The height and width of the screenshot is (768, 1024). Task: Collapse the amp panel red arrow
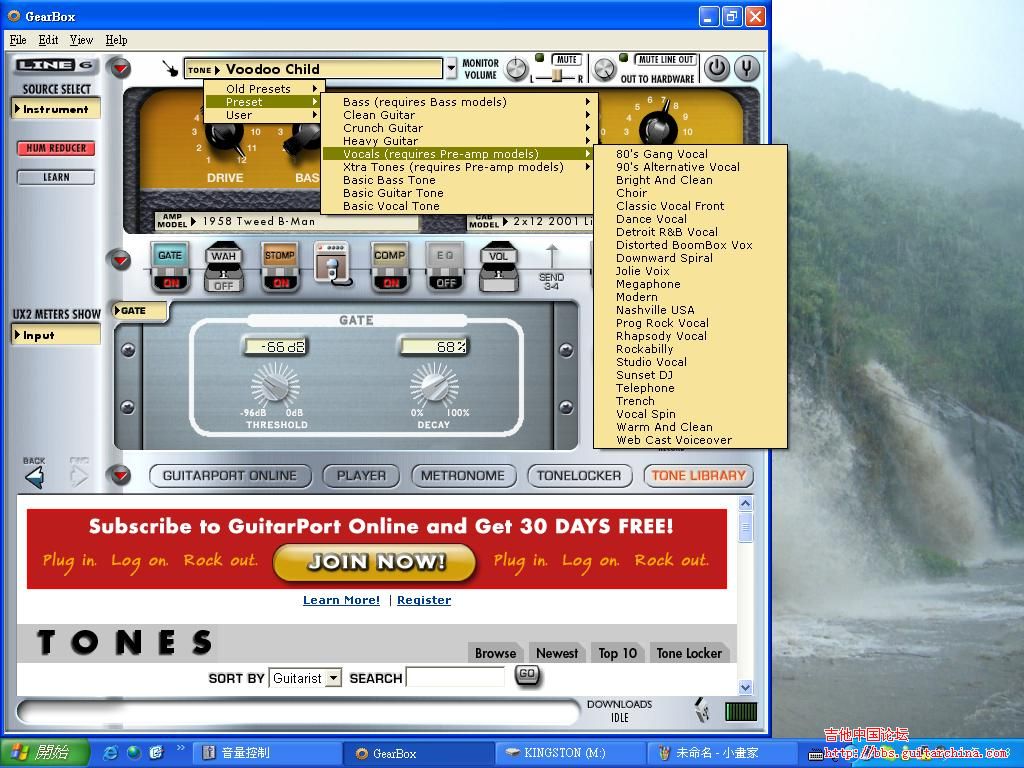tap(120, 68)
